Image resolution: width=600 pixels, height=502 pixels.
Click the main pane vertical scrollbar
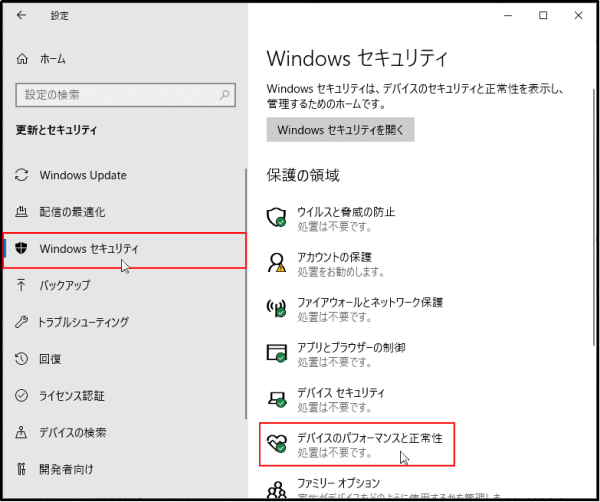coord(594,216)
